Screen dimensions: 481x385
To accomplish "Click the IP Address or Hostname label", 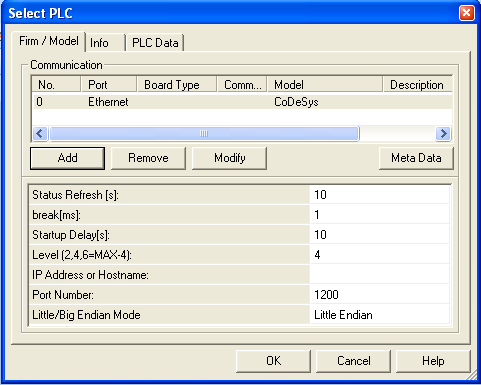I will [90, 275].
